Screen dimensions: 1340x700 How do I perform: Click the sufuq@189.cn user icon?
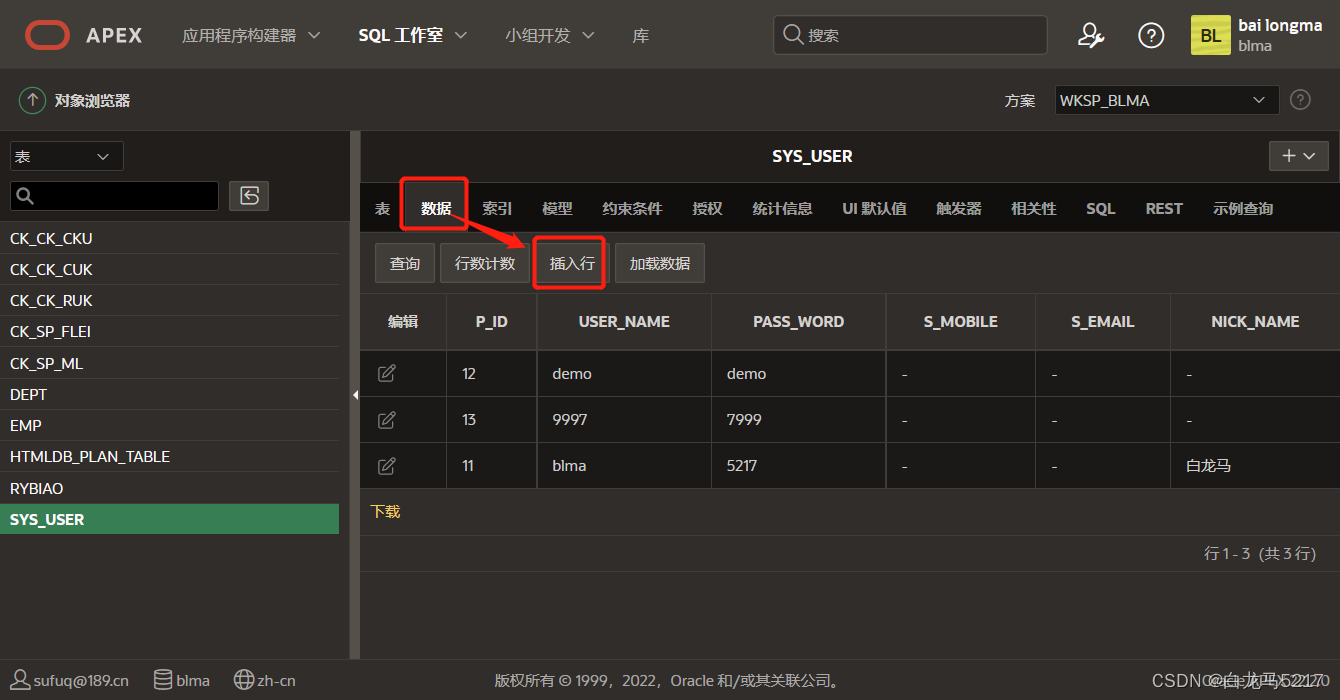[19, 680]
